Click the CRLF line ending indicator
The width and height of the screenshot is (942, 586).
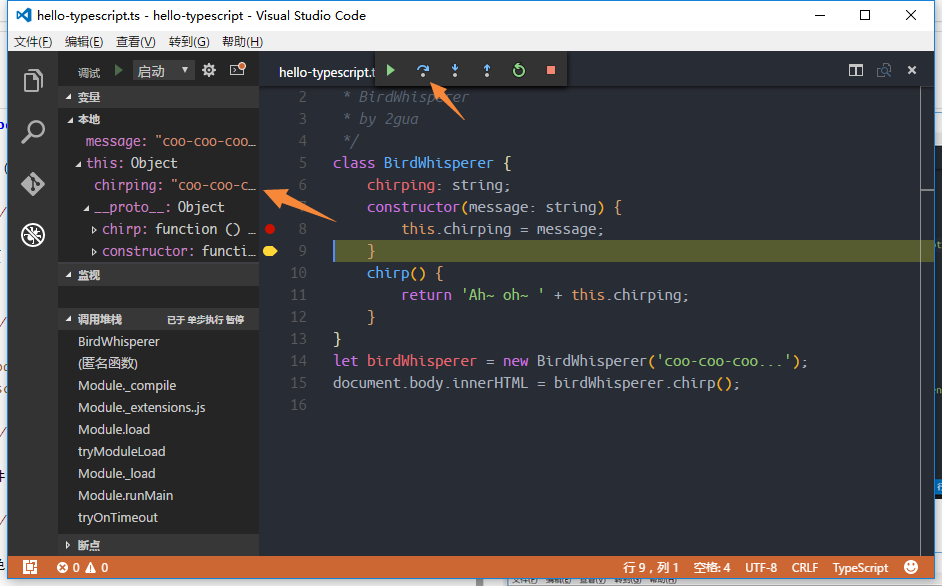(x=805, y=567)
